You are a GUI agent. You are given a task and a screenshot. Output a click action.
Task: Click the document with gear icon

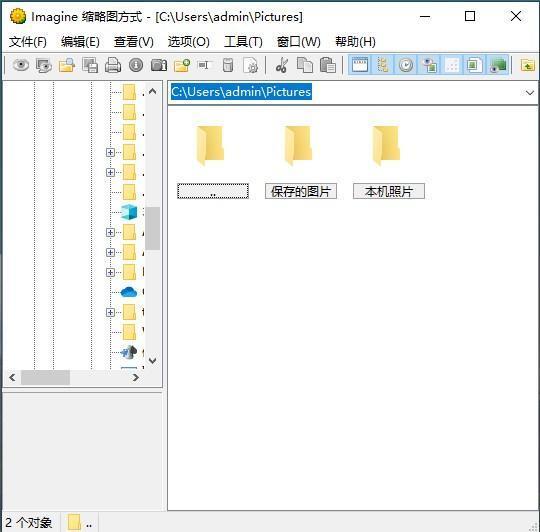(x=250, y=65)
